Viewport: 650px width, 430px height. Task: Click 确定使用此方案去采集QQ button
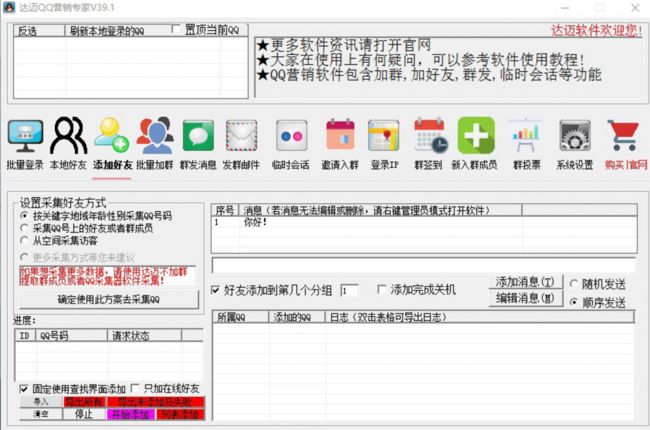[x=109, y=299]
